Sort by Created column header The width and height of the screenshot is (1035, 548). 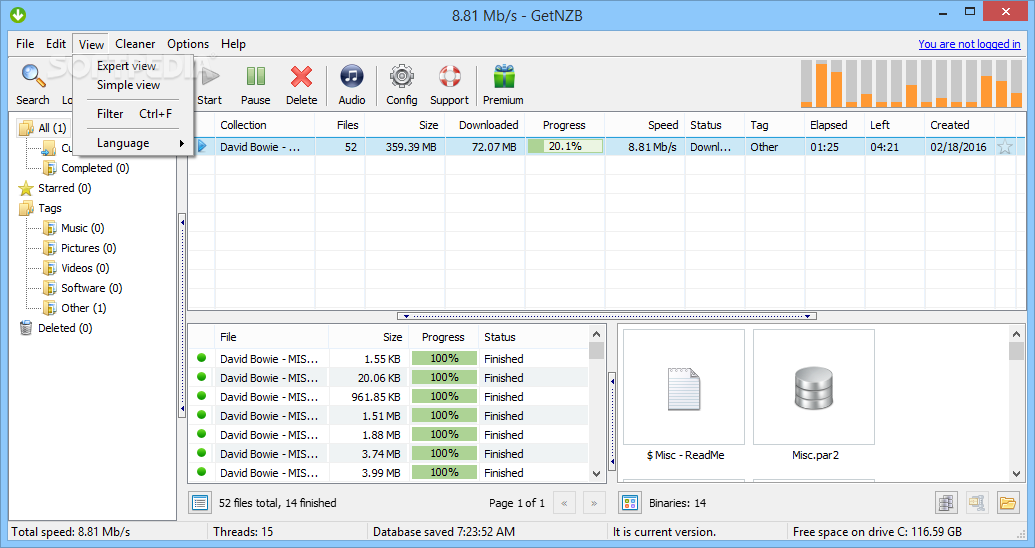pyautogui.click(x=959, y=125)
